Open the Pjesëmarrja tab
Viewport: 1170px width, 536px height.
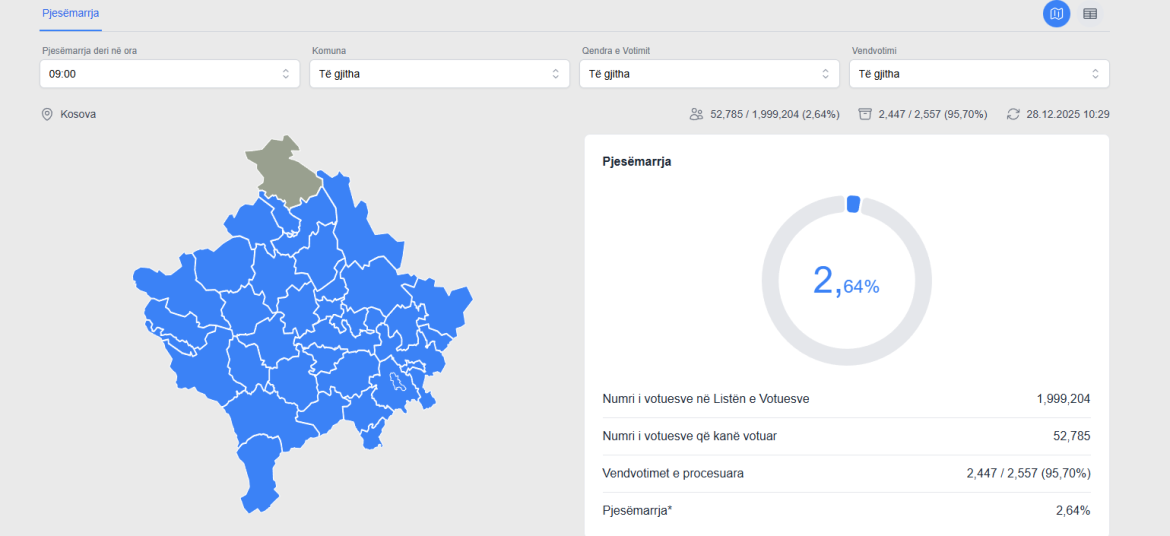click(x=71, y=14)
